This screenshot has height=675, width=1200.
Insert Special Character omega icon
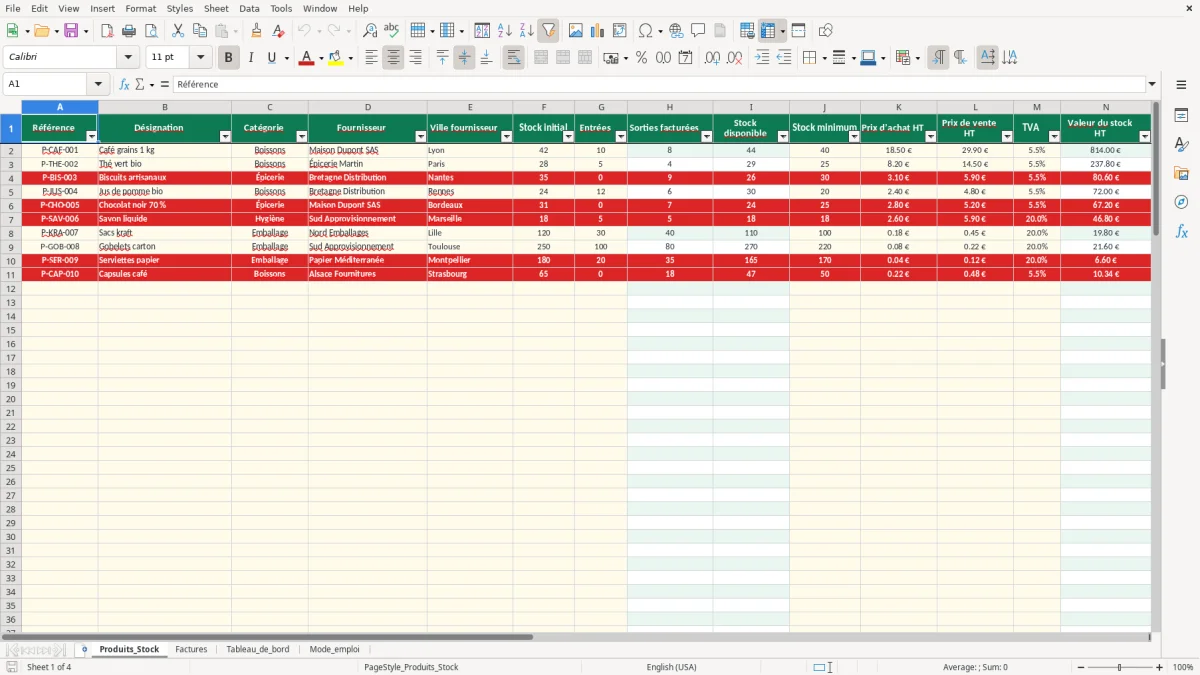(646, 31)
